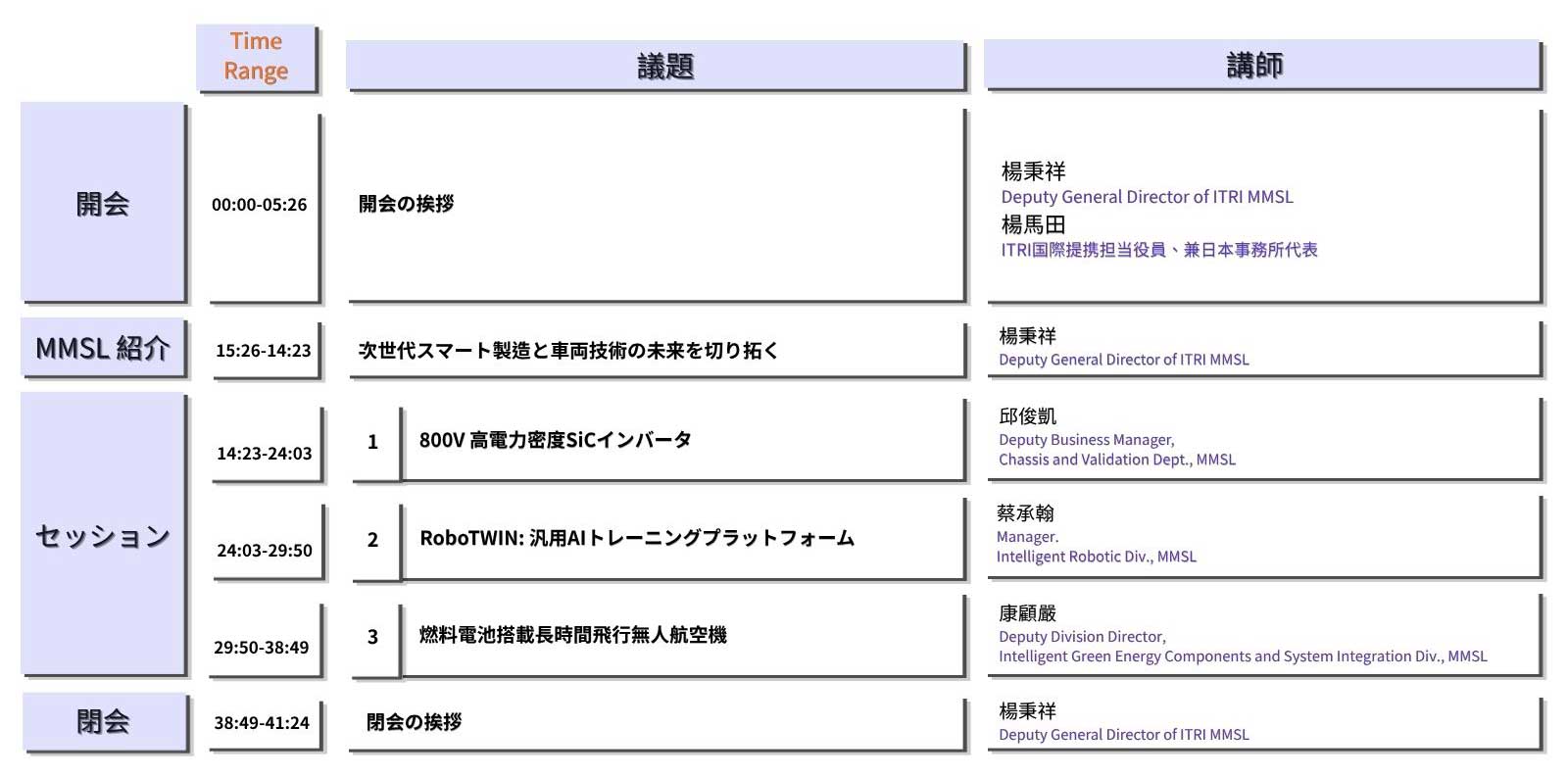Click 800V 高電力密度SiCインバータ topic
Image resolution: width=1568 pixels, height=777 pixels.
(x=556, y=440)
